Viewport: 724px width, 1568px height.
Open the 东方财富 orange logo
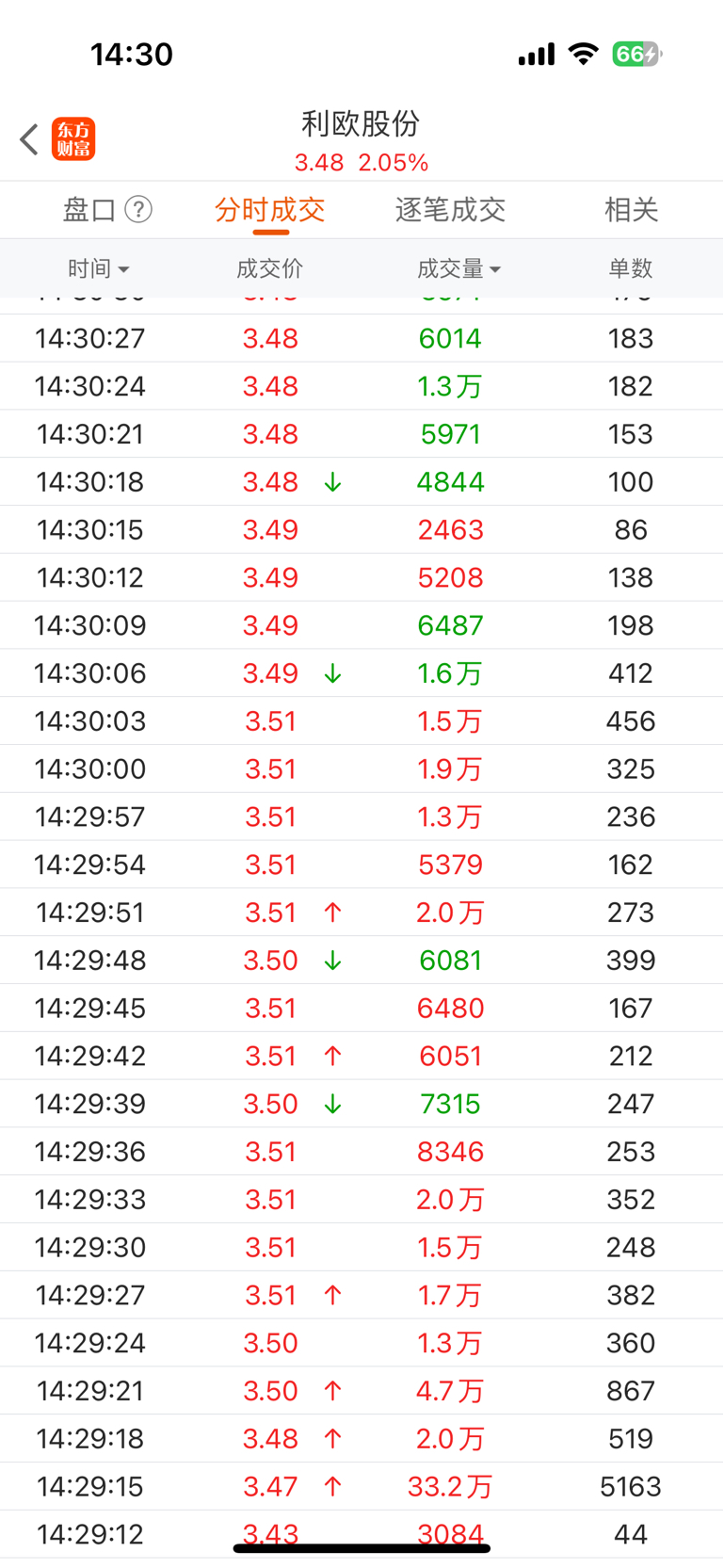[x=73, y=139]
